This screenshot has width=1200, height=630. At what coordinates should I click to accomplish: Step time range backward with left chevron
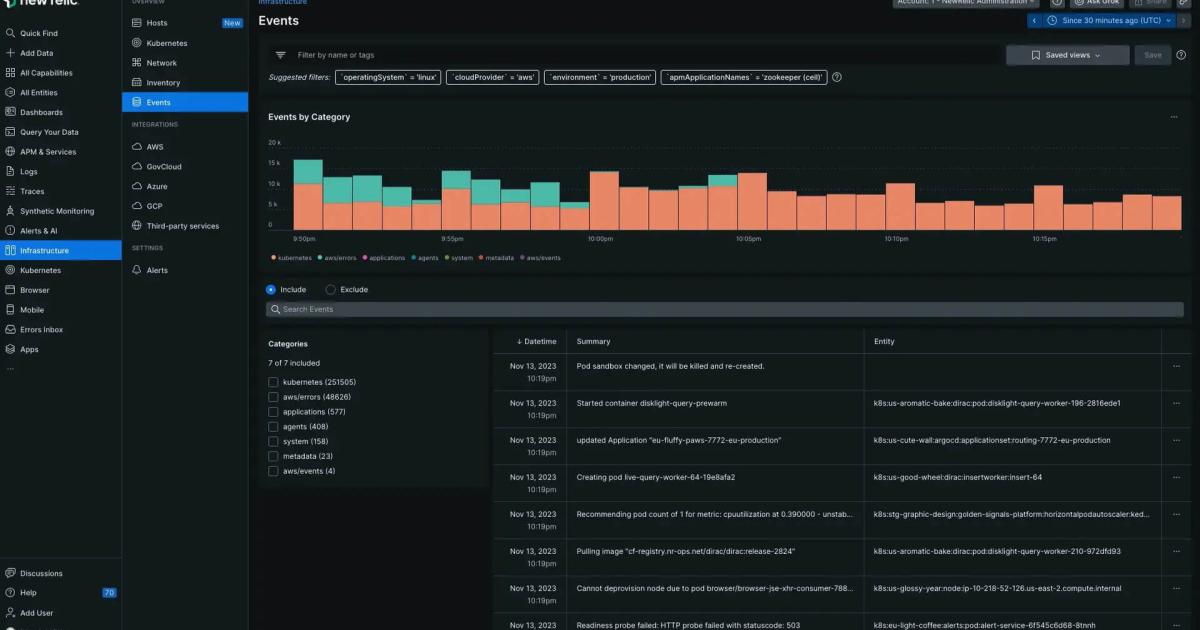pos(1035,20)
